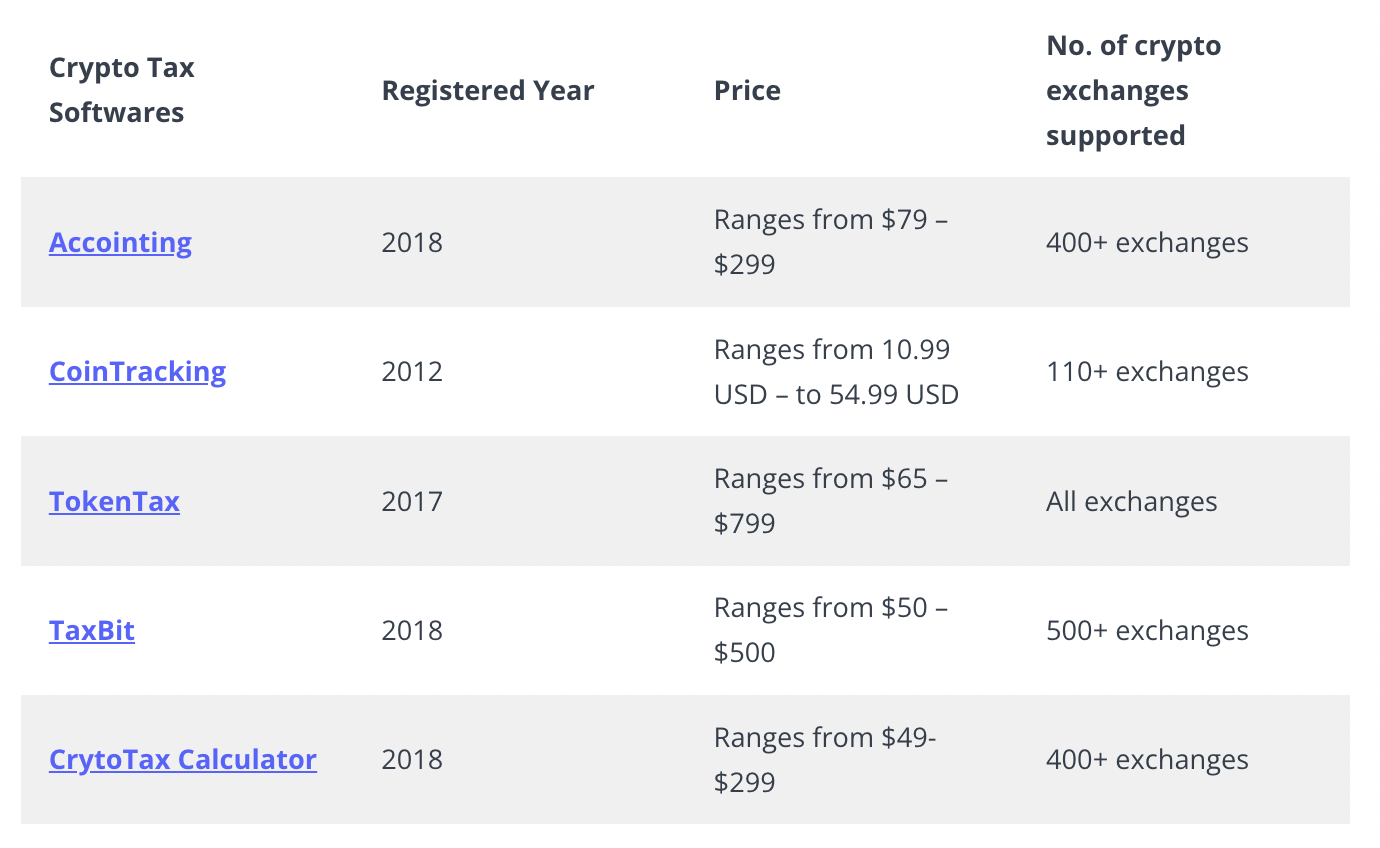This screenshot has height=848, width=1380.
Task: Follow the TokenTax hyperlink
Action: click(x=114, y=501)
